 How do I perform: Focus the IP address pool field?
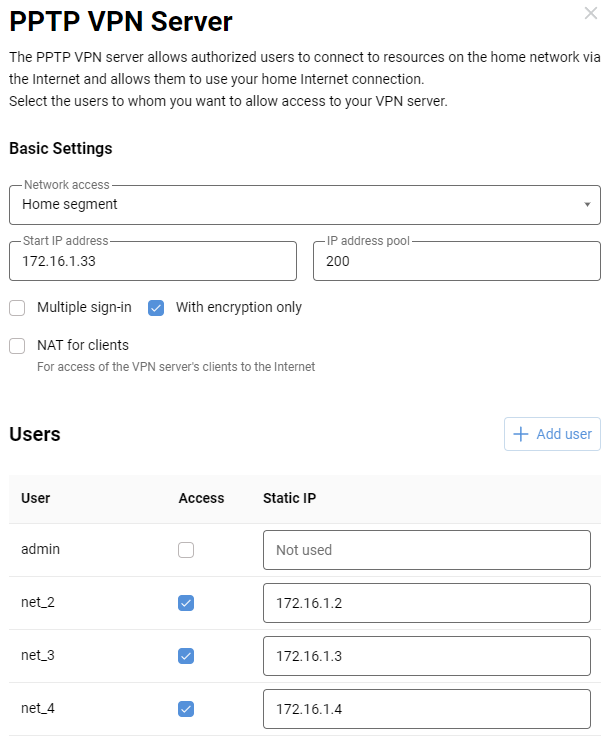click(456, 261)
